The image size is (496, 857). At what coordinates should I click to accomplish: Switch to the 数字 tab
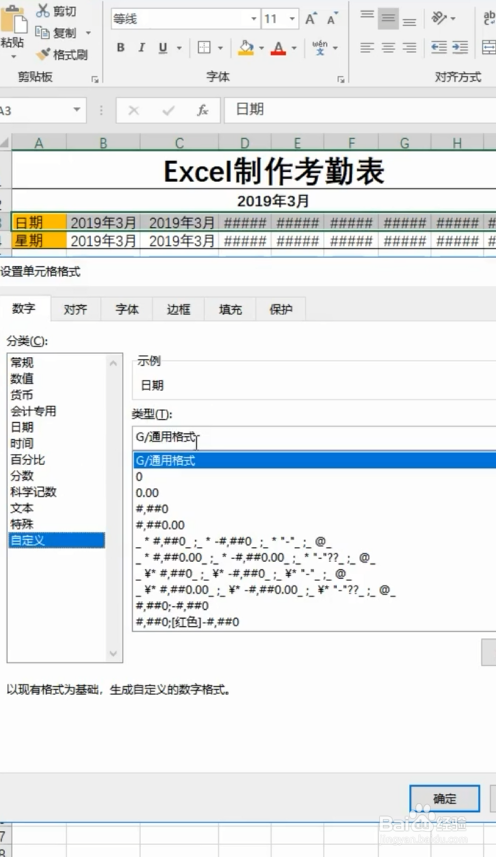pyautogui.click(x=24, y=309)
